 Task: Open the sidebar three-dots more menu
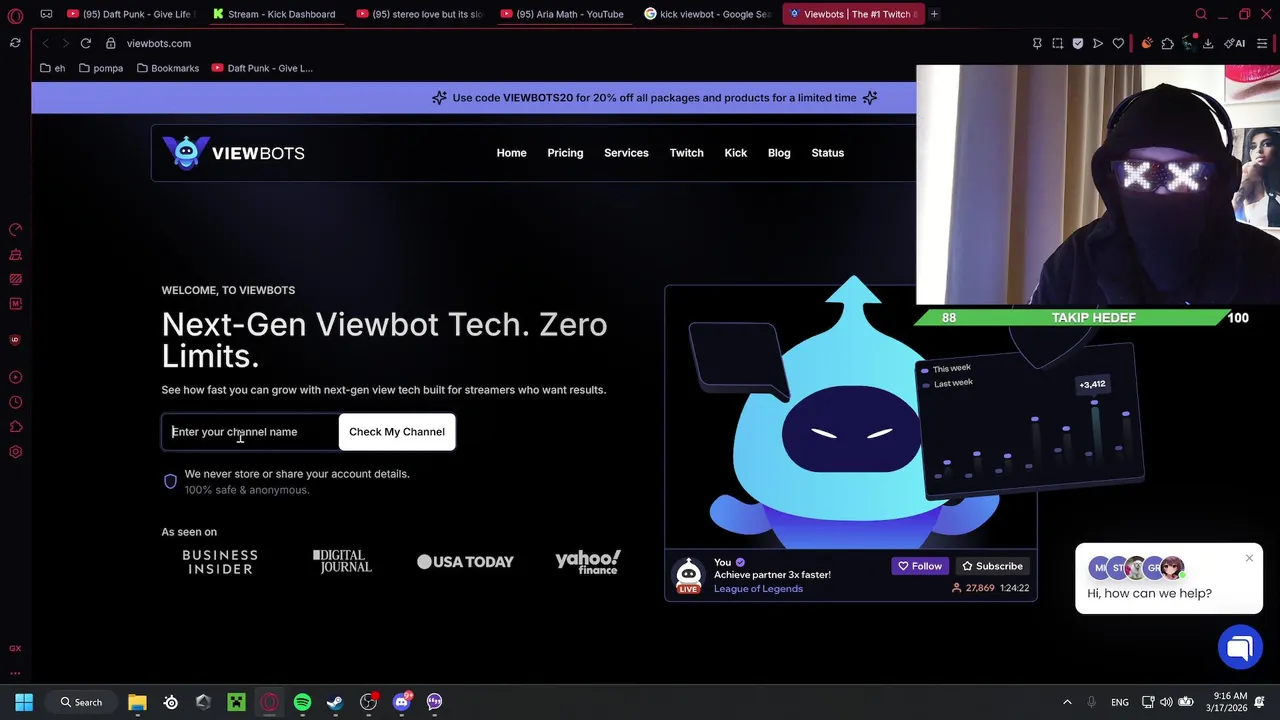[x=15, y=672]
